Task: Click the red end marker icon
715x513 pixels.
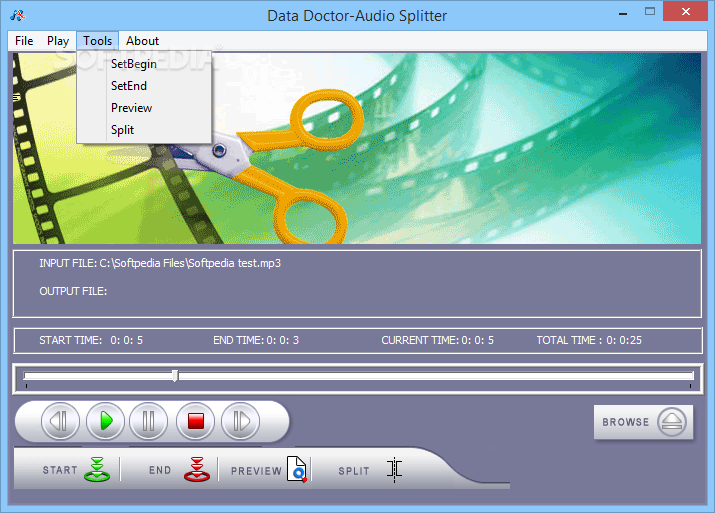Action: 197,469
